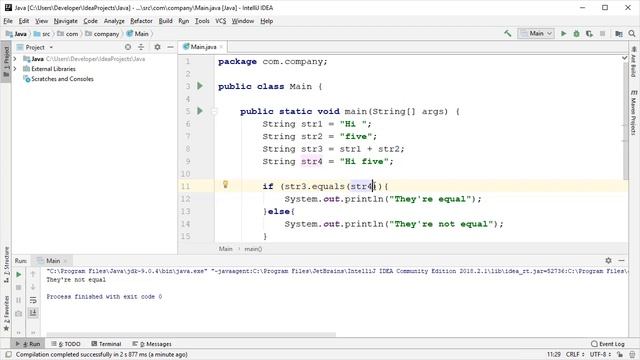Click the company breadcrumb in navigation bar
The image size is (640, 360).
pyautogui.click(x=102, y=34)
